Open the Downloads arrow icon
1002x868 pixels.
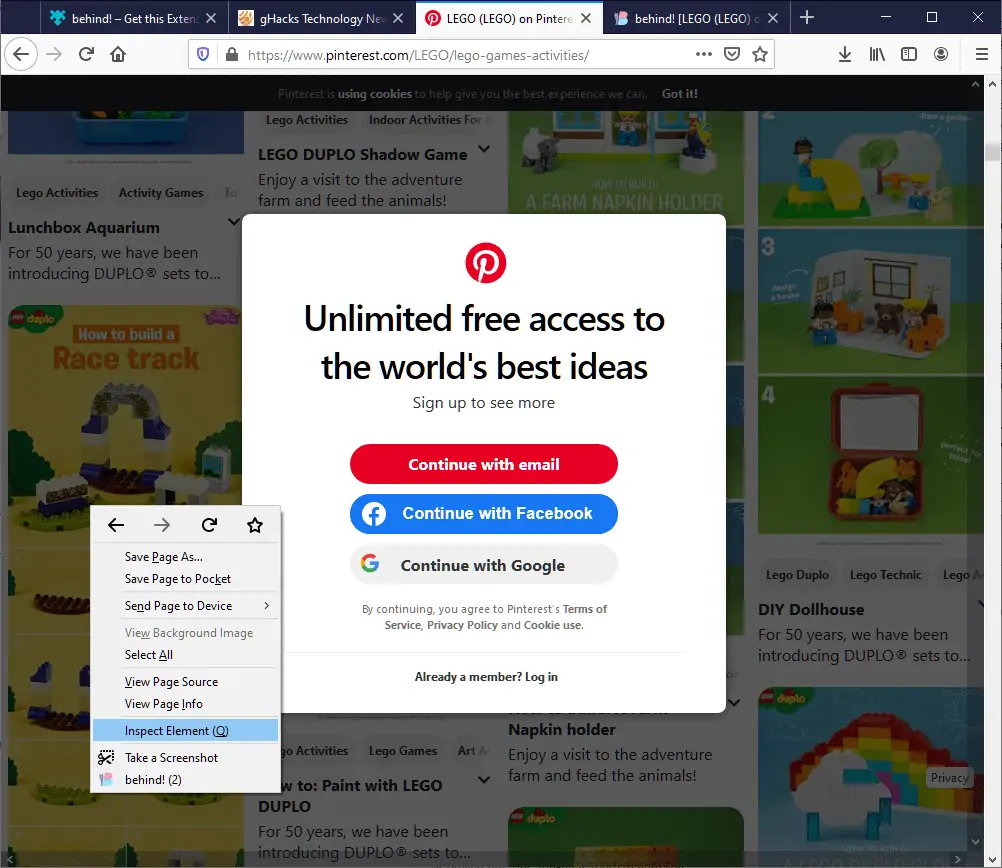pos(845,54)
